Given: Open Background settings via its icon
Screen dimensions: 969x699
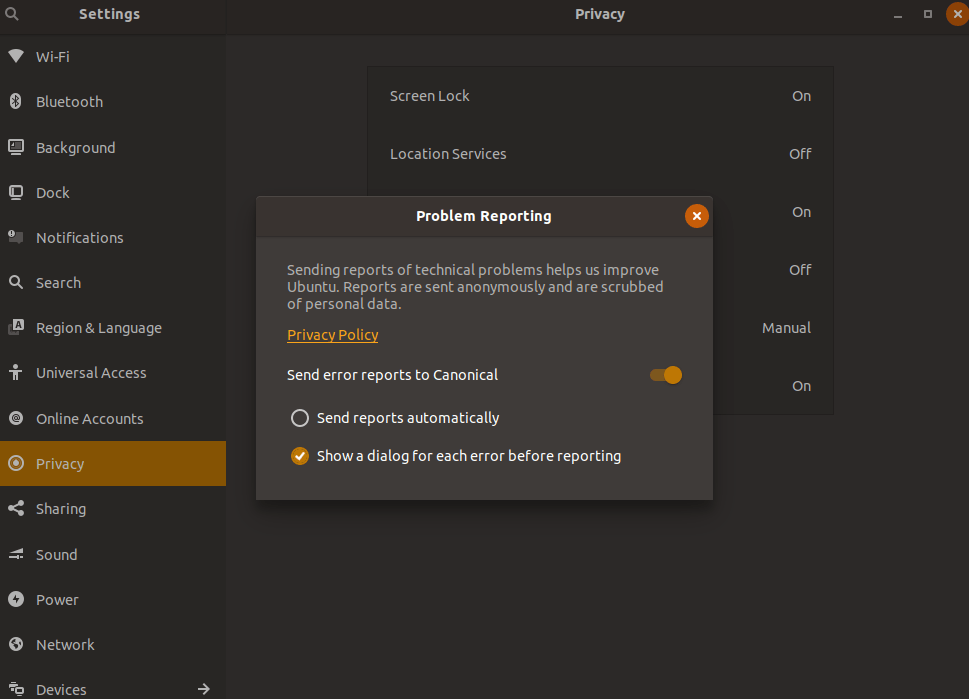Looking at the screenshot, I should point(15,147).
